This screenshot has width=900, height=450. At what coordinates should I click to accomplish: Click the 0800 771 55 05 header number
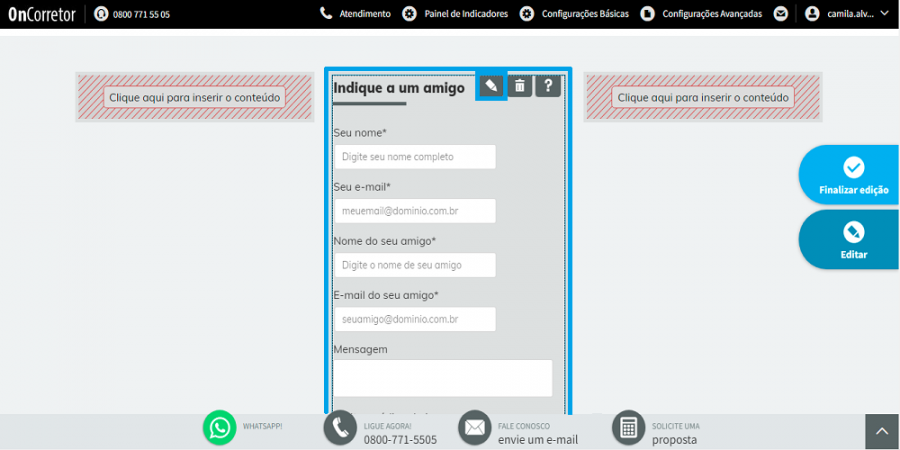click(141, 14)
